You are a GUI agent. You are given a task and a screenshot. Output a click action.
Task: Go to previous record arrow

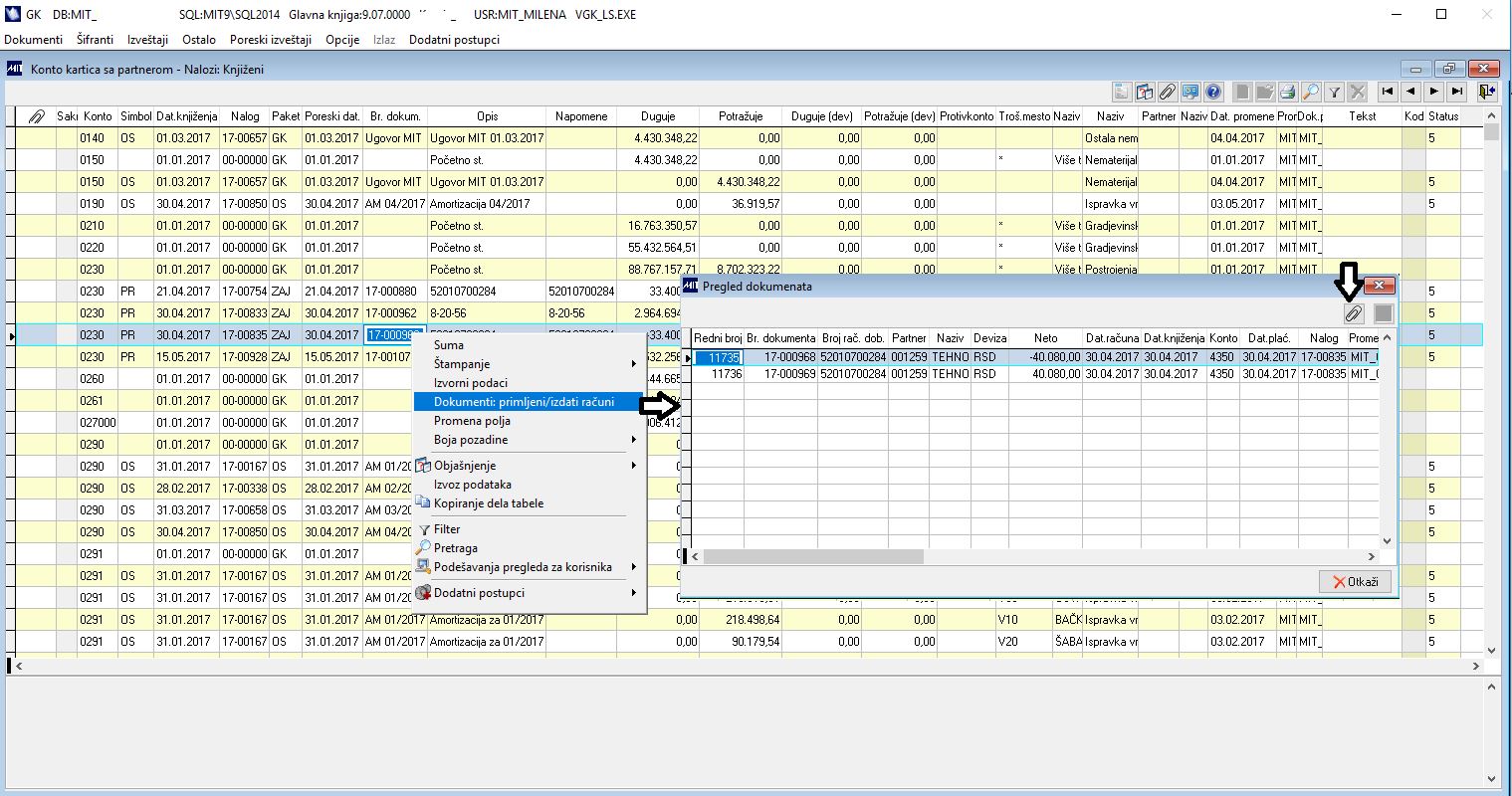click(x=1411, y=92)
